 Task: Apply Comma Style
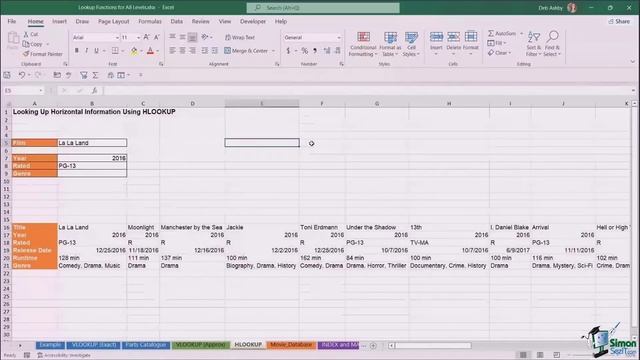315,51
